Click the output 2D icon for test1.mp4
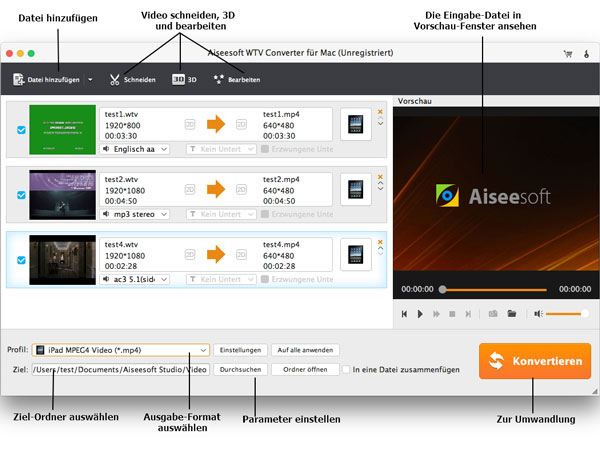 241,124
